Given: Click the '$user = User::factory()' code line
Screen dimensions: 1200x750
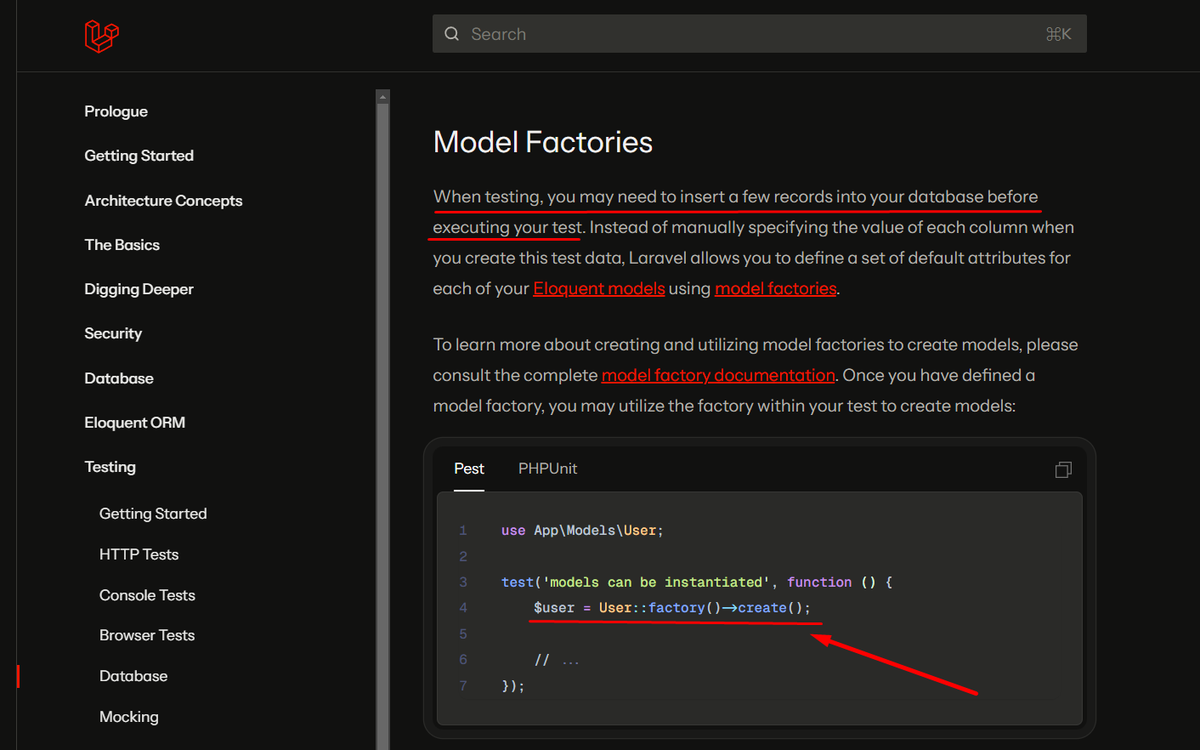Looking at the screenshot, I should pos(672,608).
